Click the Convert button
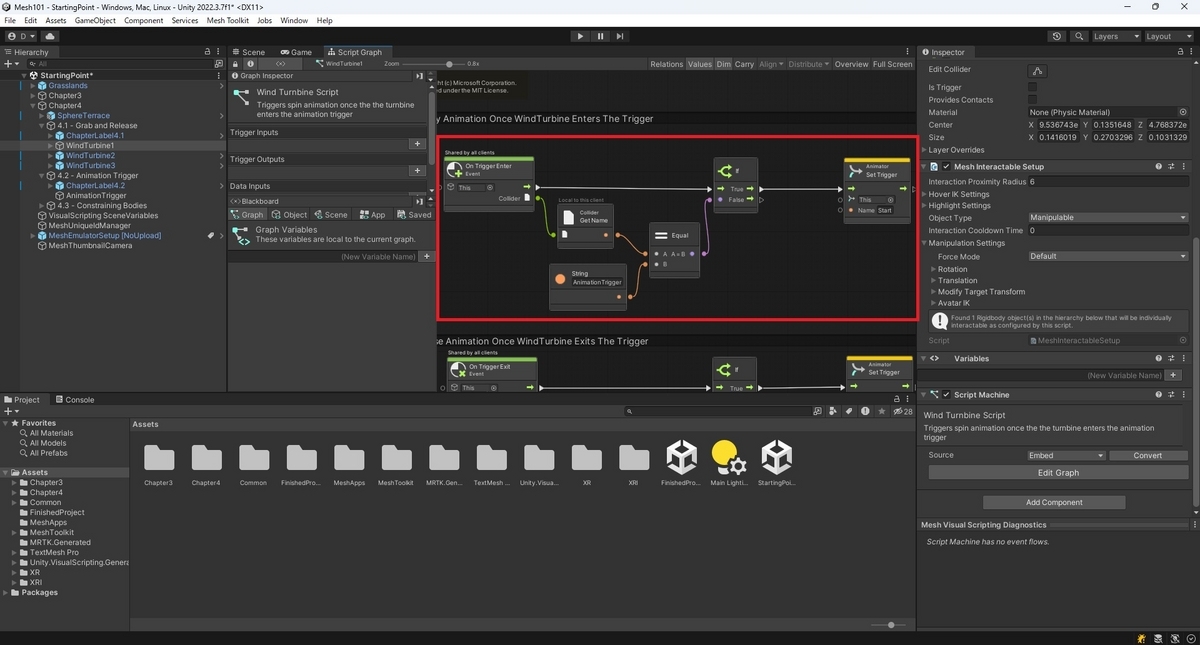Viewport: 1200px width, 645px height. pyautogui.click(x=1148, y=455)
